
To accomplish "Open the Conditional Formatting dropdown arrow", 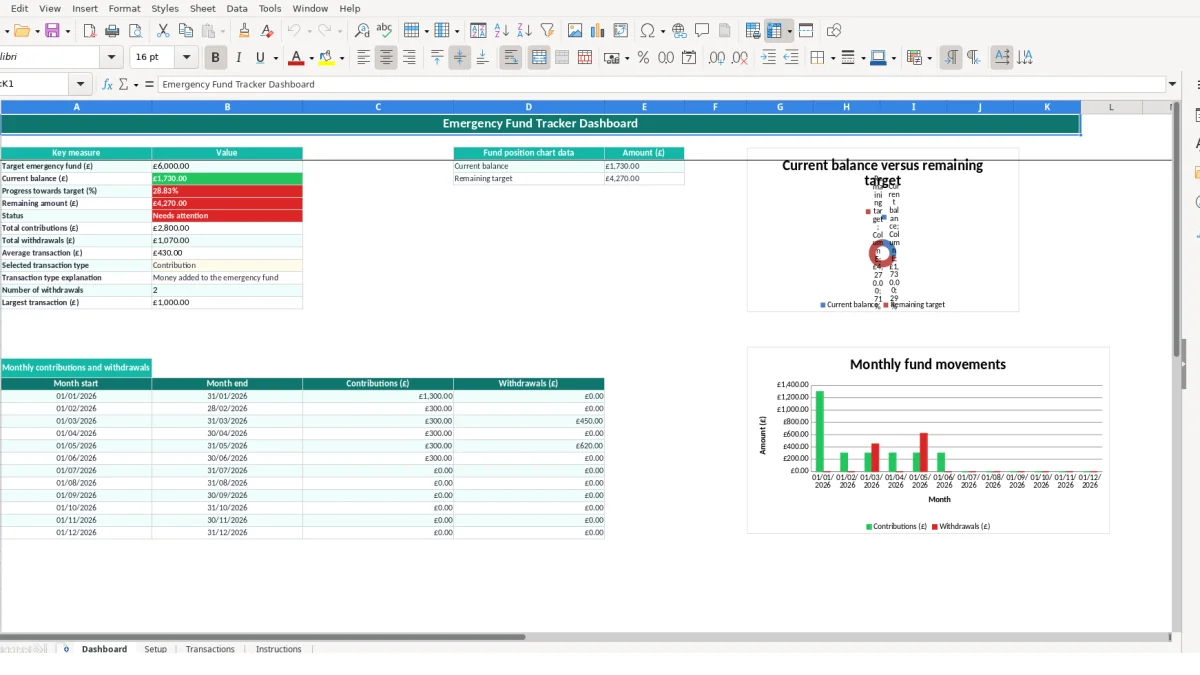I will coord(930,58).
